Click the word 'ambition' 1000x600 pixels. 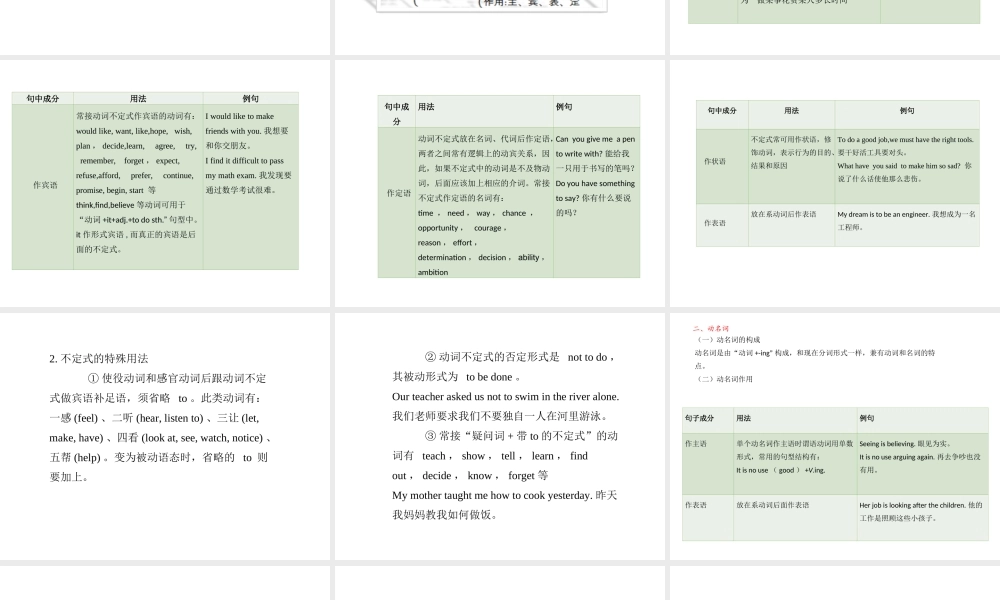tap(433, 272)
